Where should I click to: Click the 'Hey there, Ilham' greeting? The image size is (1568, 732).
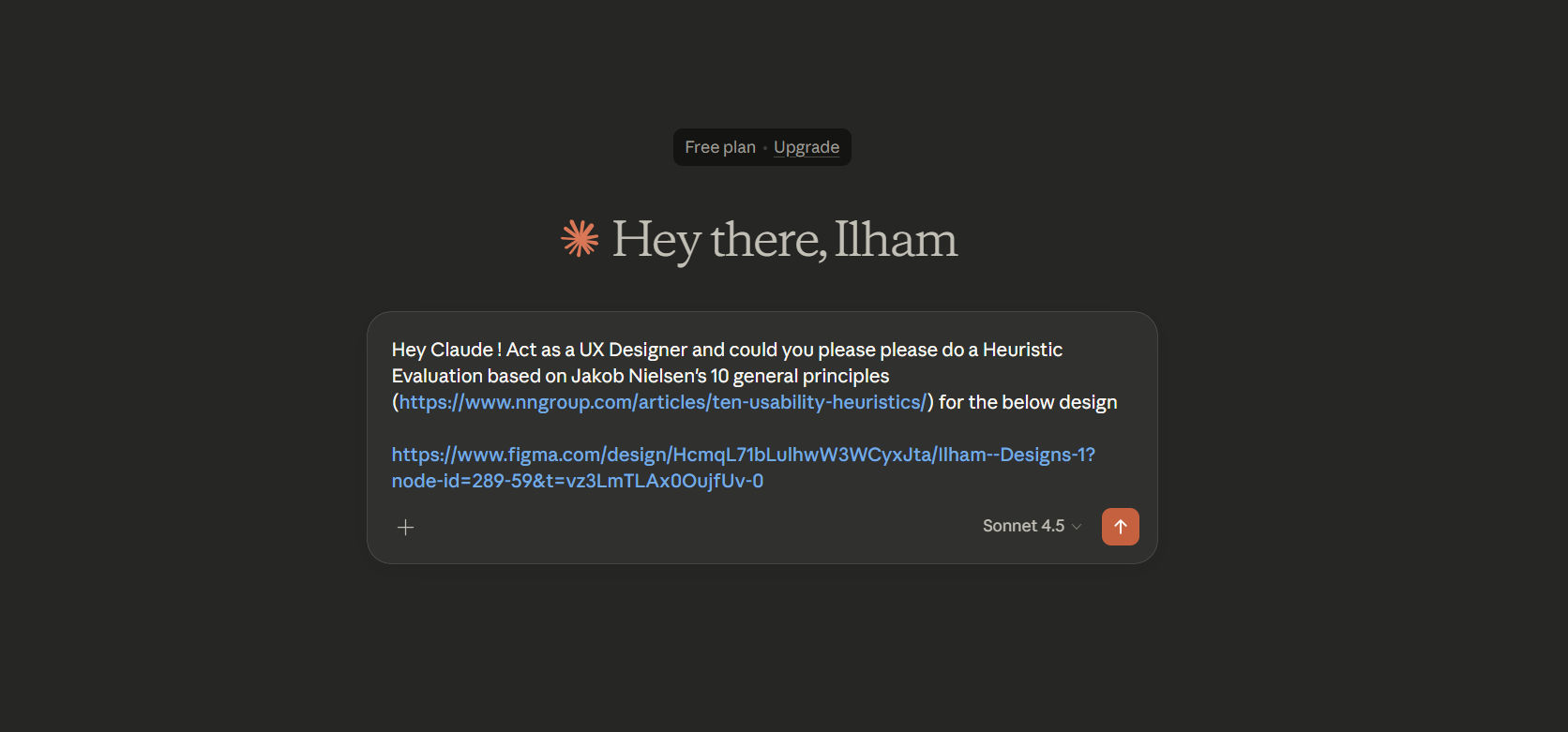785,240
